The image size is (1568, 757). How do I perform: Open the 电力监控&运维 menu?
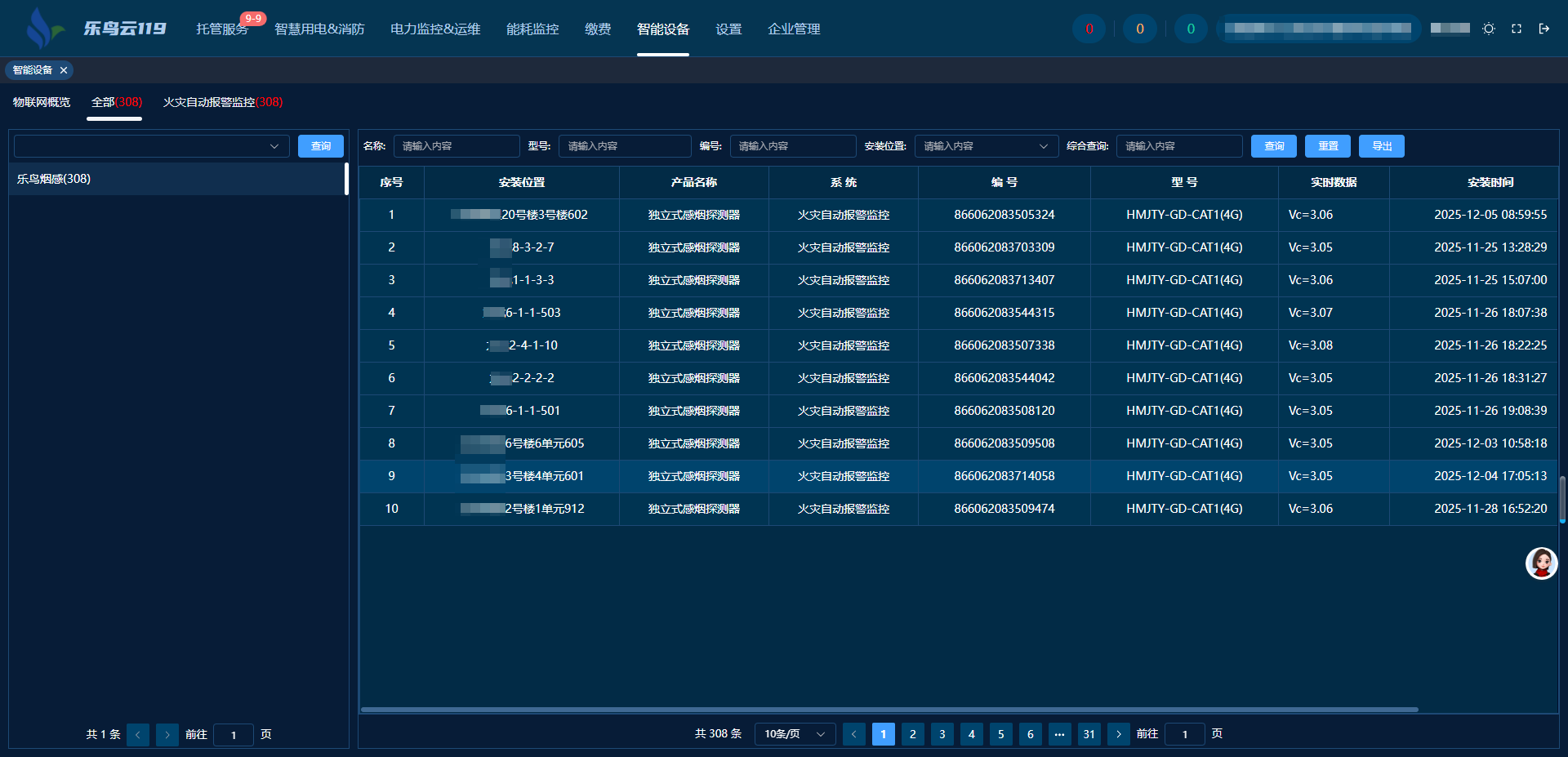pos(435,29)
